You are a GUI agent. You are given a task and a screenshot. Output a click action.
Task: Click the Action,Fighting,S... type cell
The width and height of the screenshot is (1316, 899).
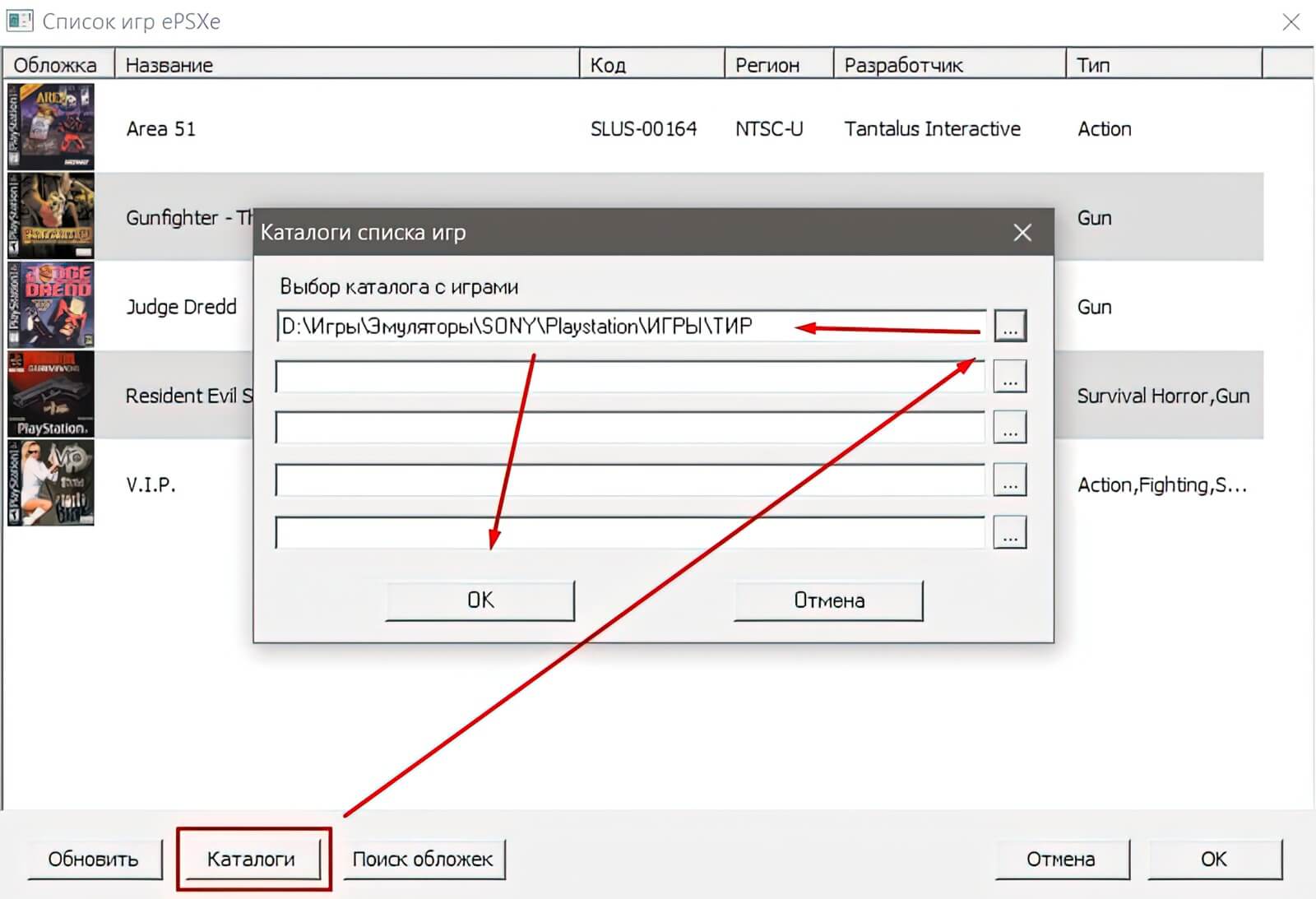point(1162,485)
